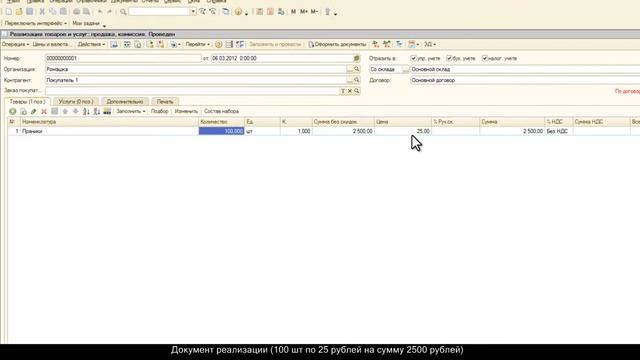Click the Ед. cell шт

point(262,131)
